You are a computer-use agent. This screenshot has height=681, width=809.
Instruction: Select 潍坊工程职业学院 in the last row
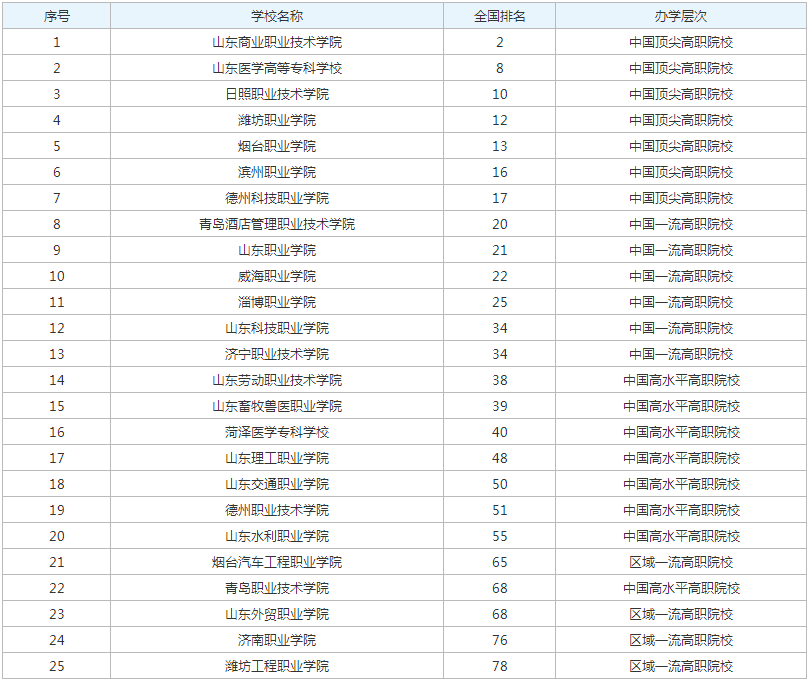click(277, 666)
